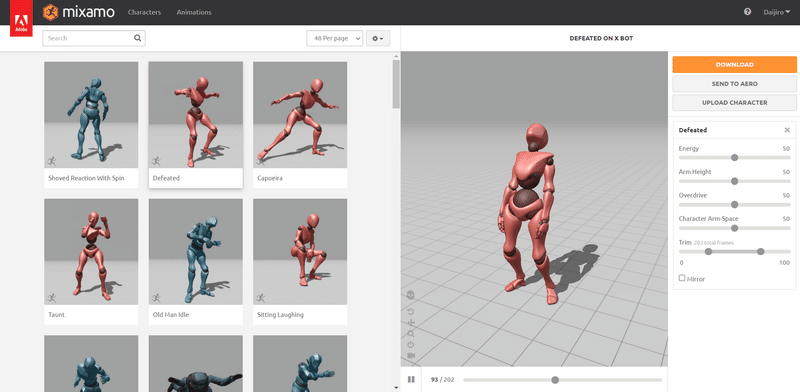Go to the Animations tab

[x=194, y=12]
